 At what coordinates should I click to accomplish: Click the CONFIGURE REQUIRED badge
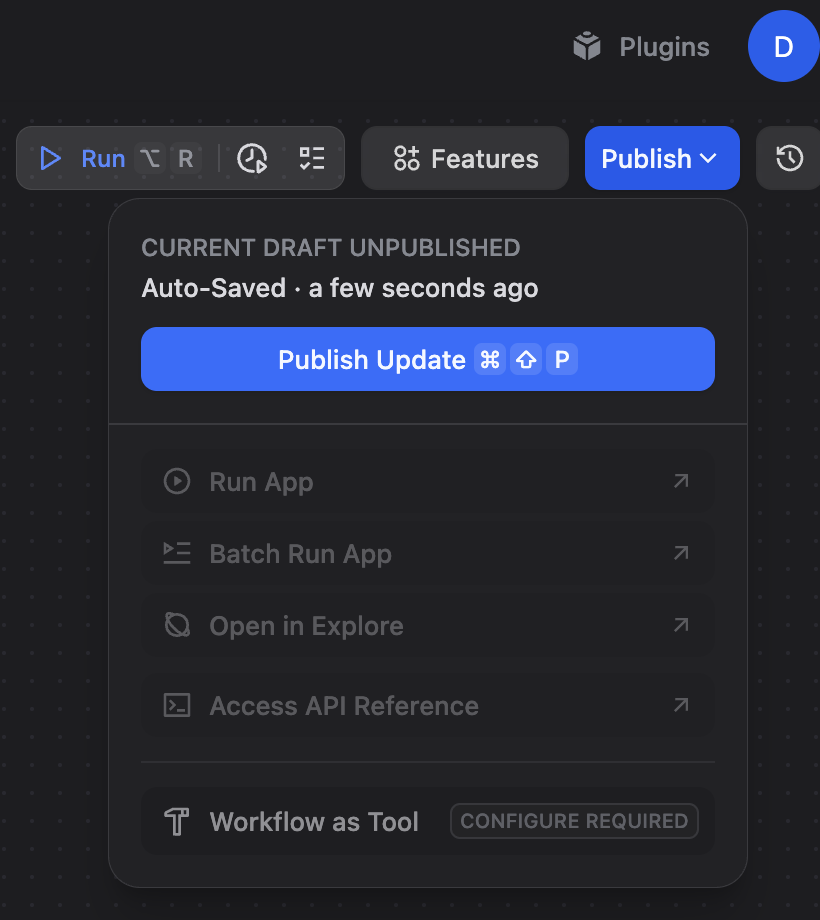tap(574, 821)
